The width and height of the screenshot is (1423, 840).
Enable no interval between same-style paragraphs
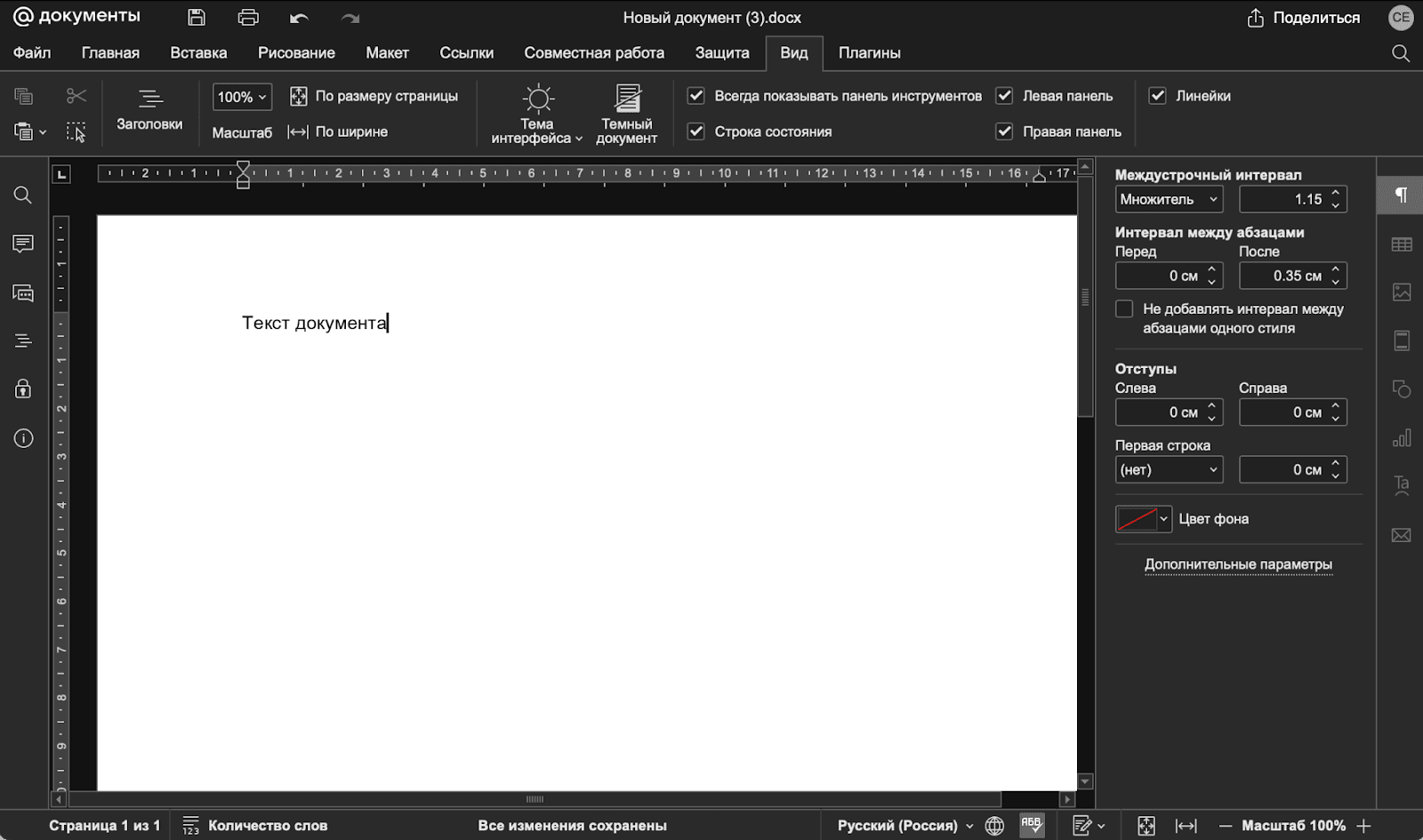click(1124, 309)
